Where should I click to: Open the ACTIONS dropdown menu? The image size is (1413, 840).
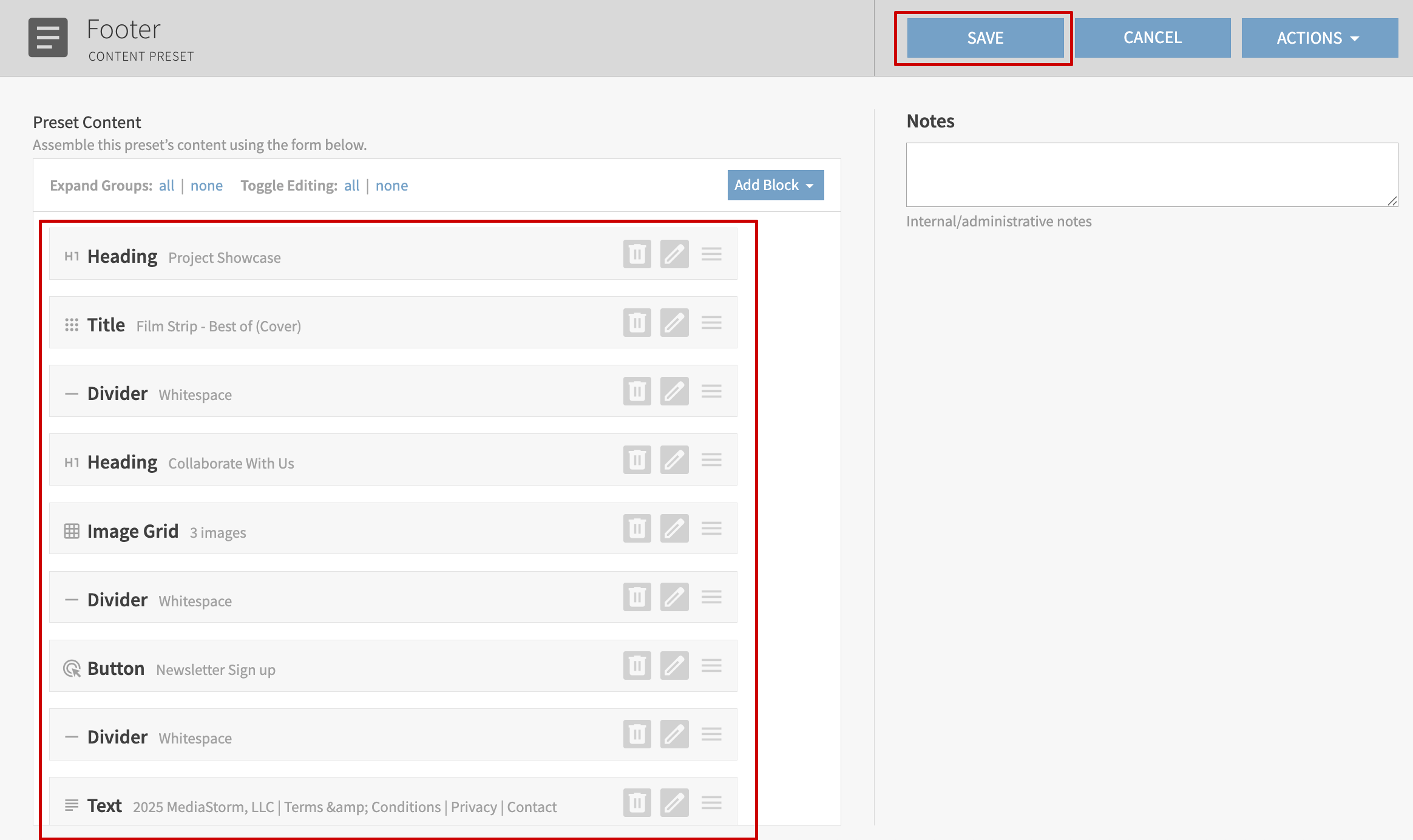pos(1319,38)
